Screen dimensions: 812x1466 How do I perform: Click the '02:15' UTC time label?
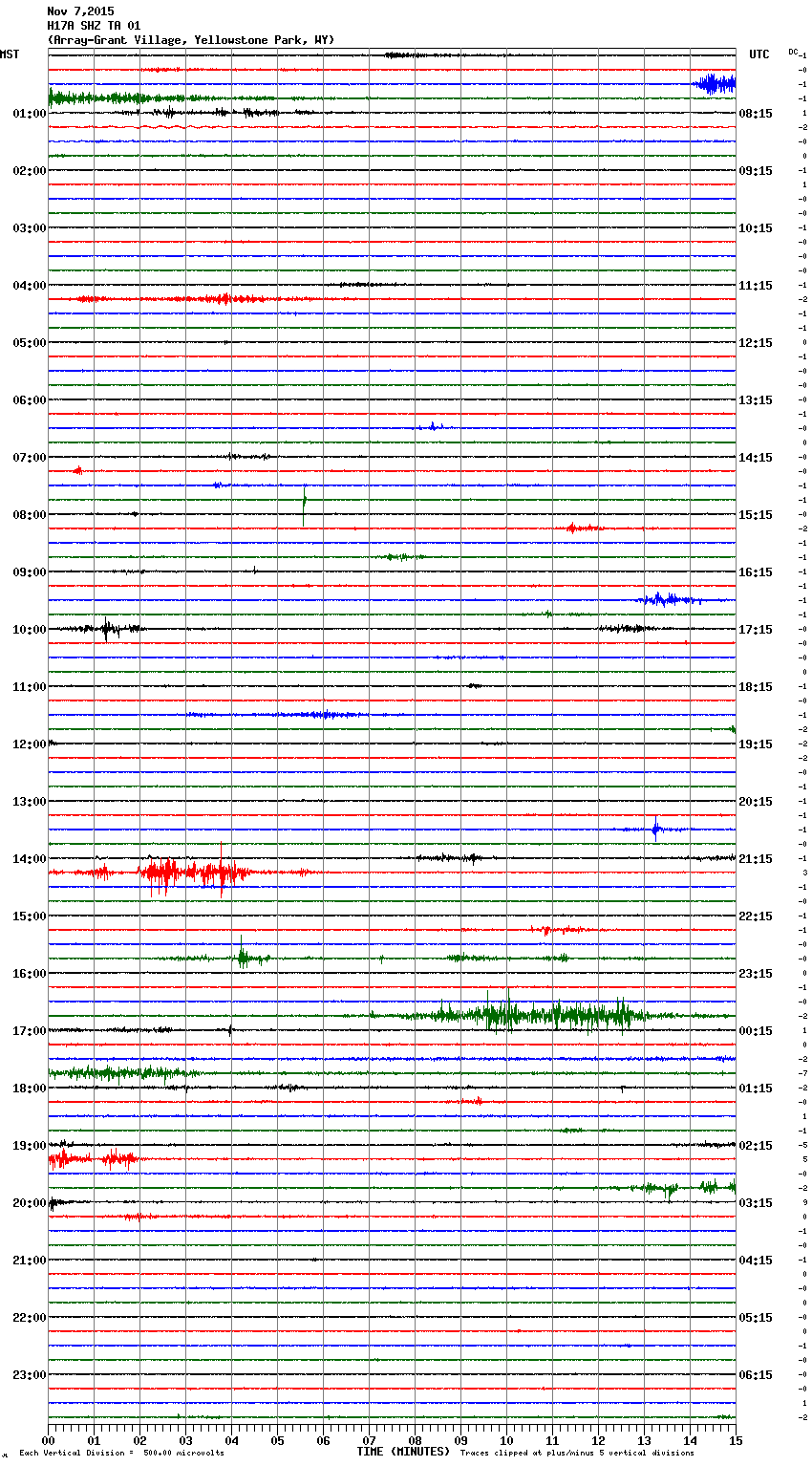tap(756, 1146)
